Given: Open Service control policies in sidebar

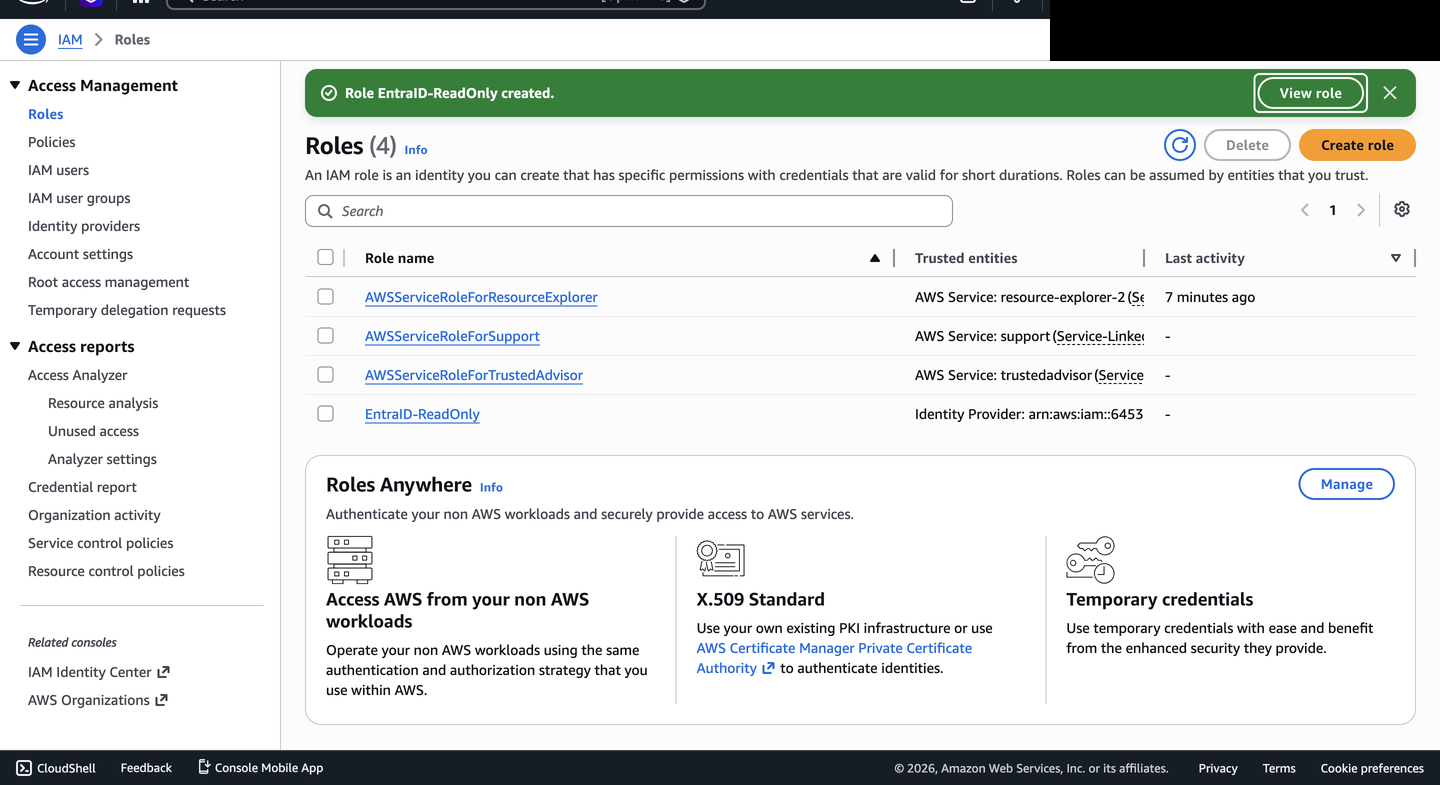Looking at the screenshot, I should pyautogui.click(x=101, y=543).
